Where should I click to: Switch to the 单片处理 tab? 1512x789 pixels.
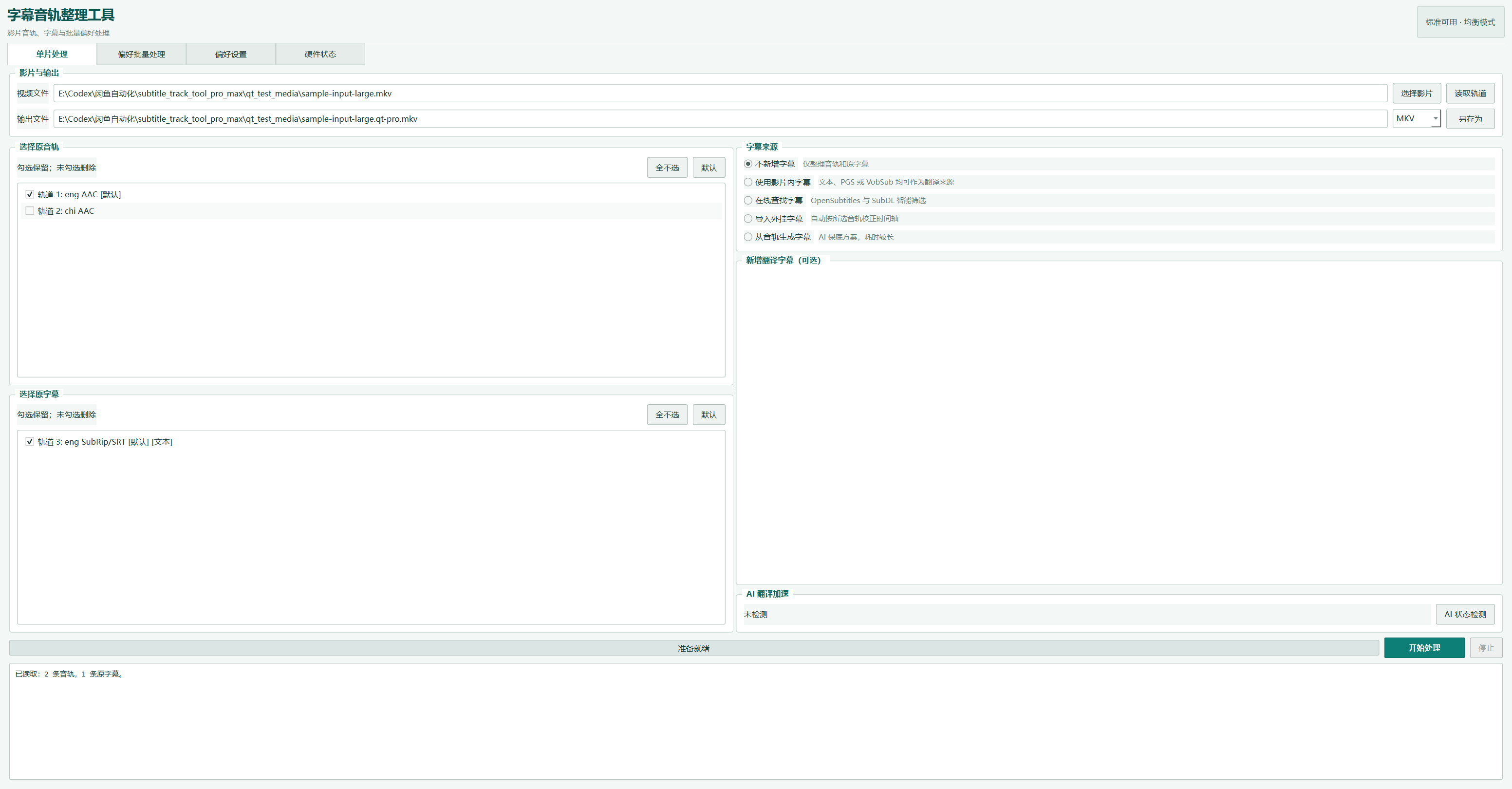(x=52, y=54)
